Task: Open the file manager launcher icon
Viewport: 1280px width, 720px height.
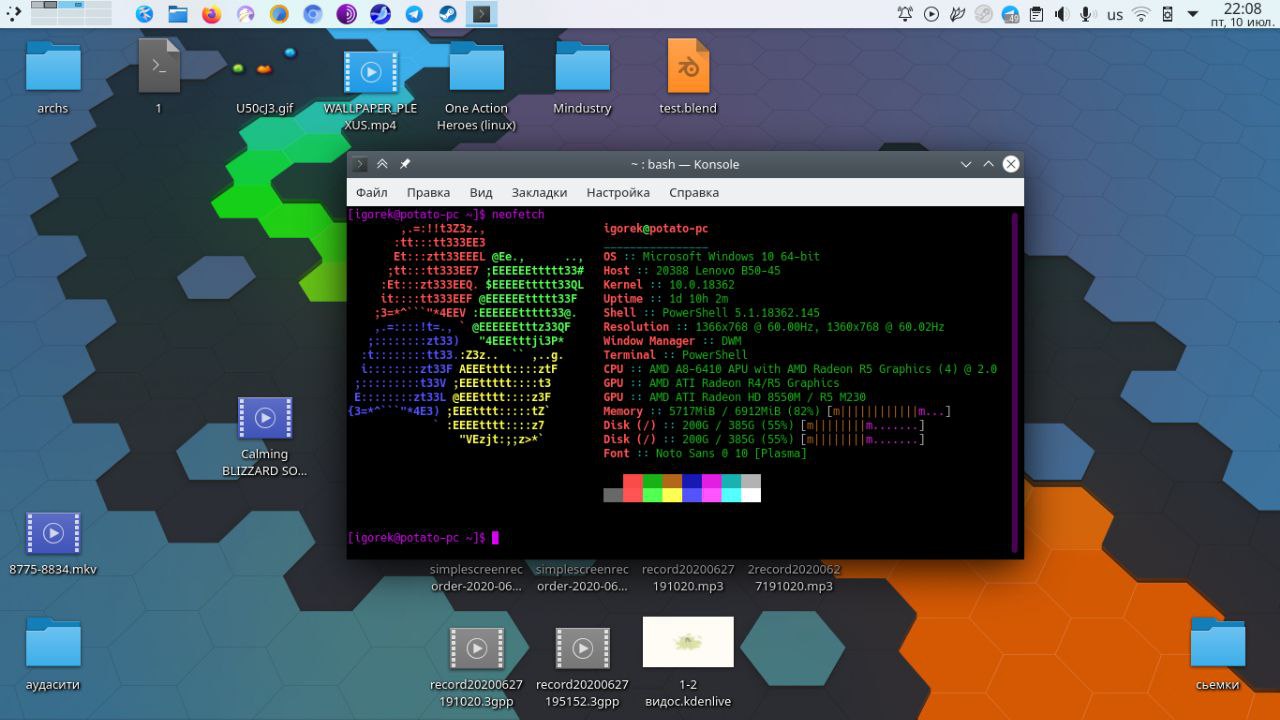Action: (177, 14)
